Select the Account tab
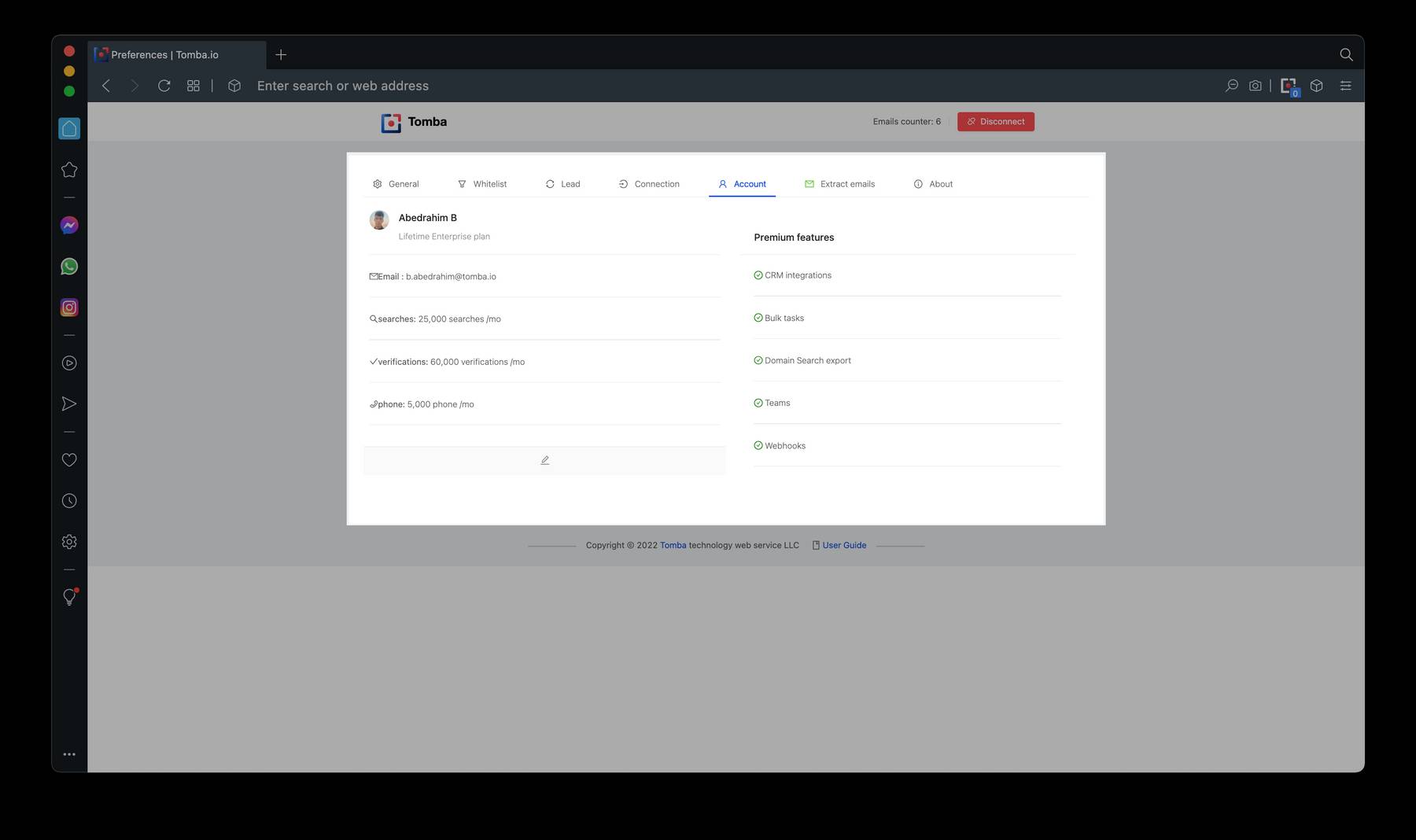1416x840 pixels. (x=742, y=184)
